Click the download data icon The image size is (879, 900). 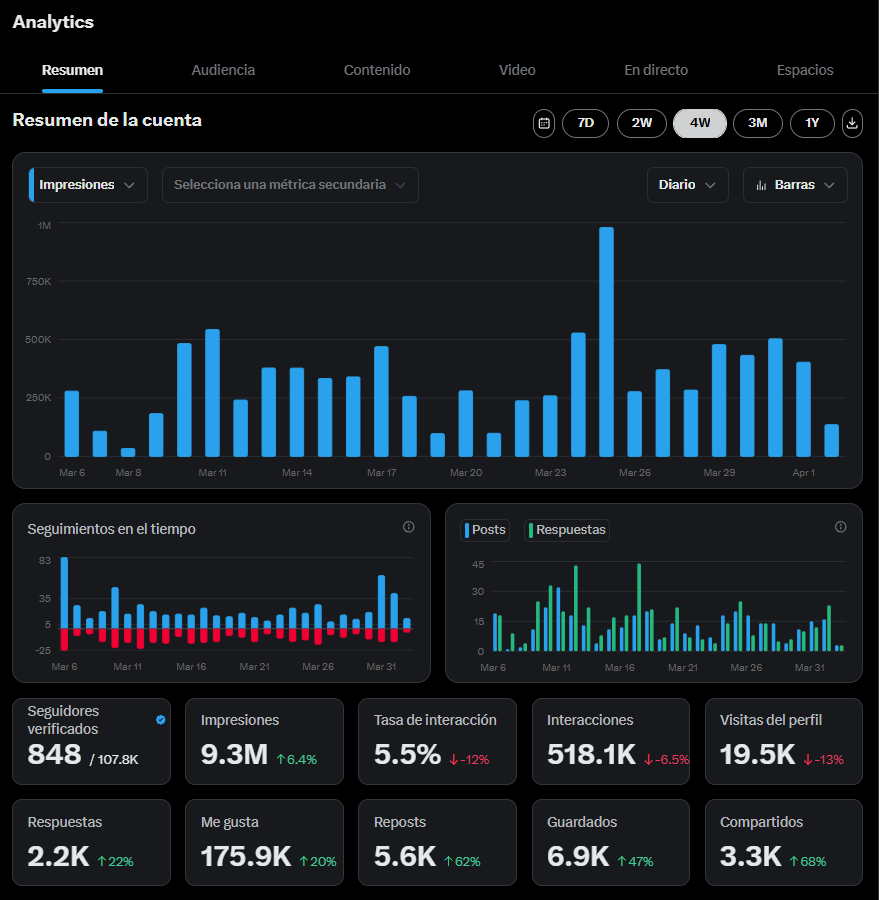[x=852, y=123]
